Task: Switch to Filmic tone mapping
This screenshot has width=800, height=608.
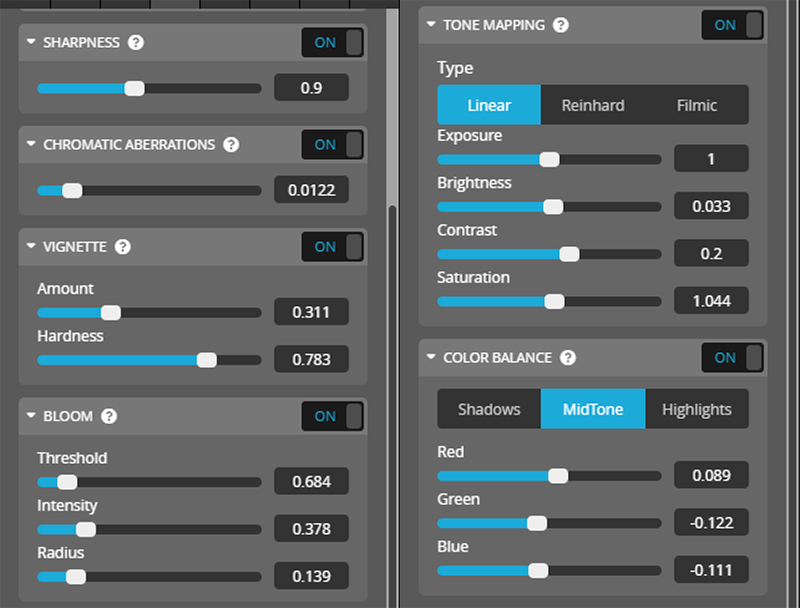Action: 697,105
